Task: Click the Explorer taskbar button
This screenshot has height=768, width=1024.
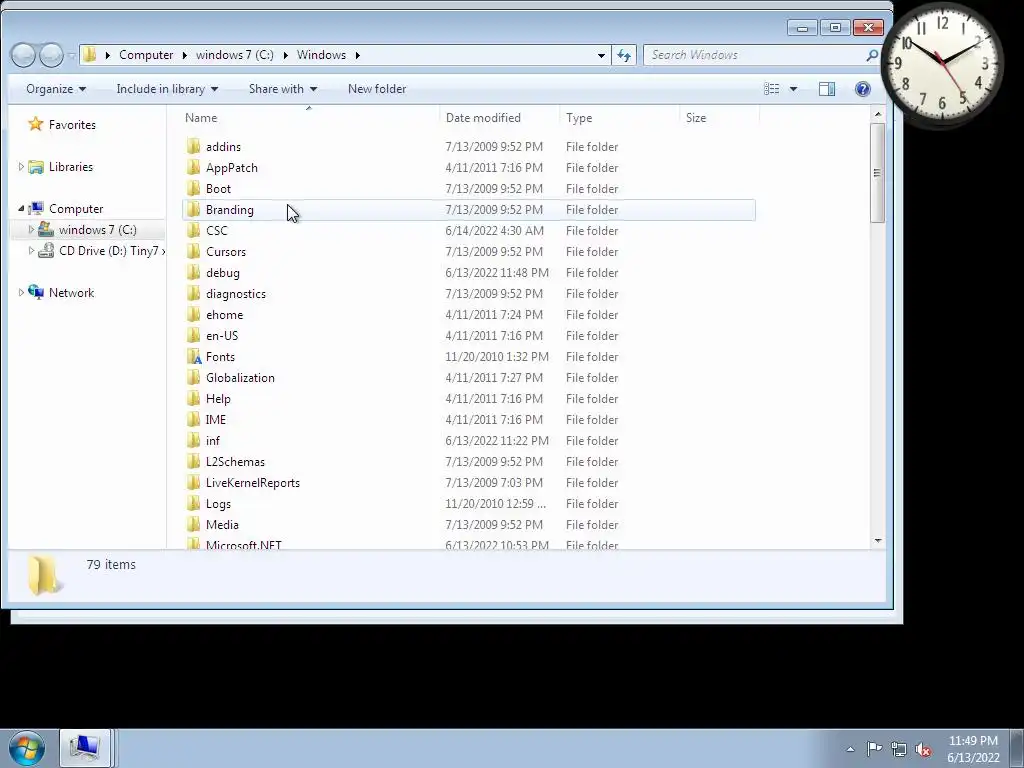Action: (x=85, y=748)
